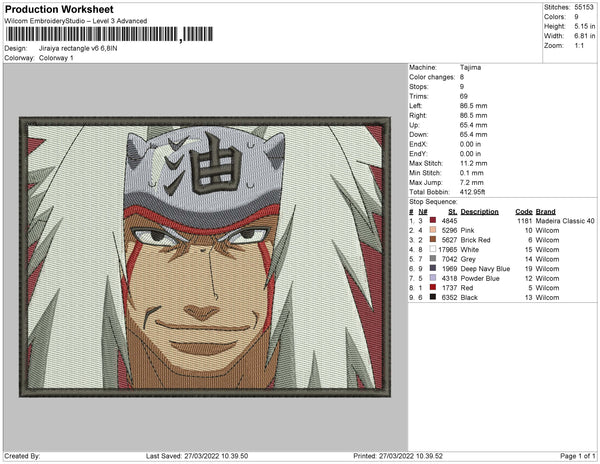Click stitch count 17965 in White row
Screen dimensions: 600x464
(x=448, y=249)
